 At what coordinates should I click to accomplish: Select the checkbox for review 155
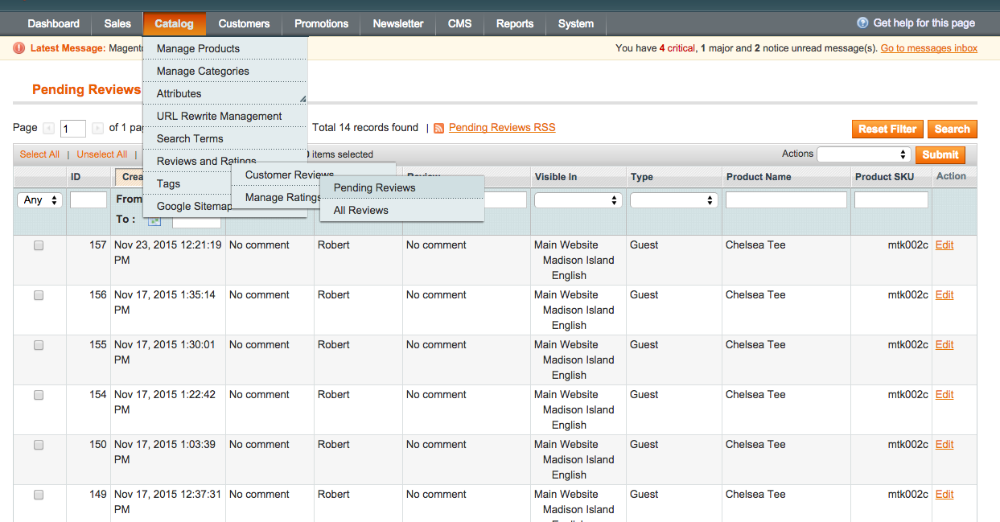point(39,345)
